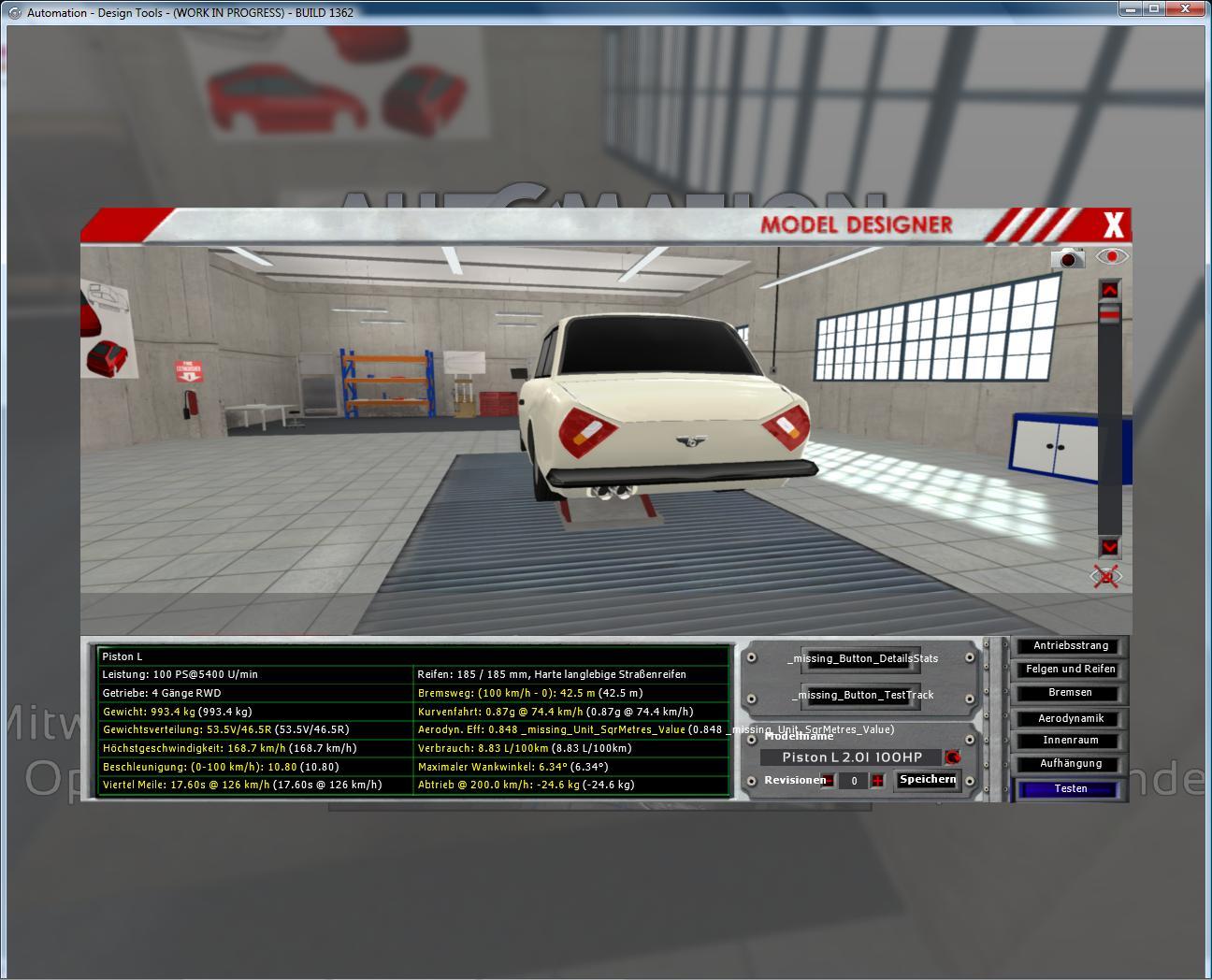Open the Aufhängung tab
Image resolution: width=1212 pixels, height=980 pixels.
click(1071, 764)
